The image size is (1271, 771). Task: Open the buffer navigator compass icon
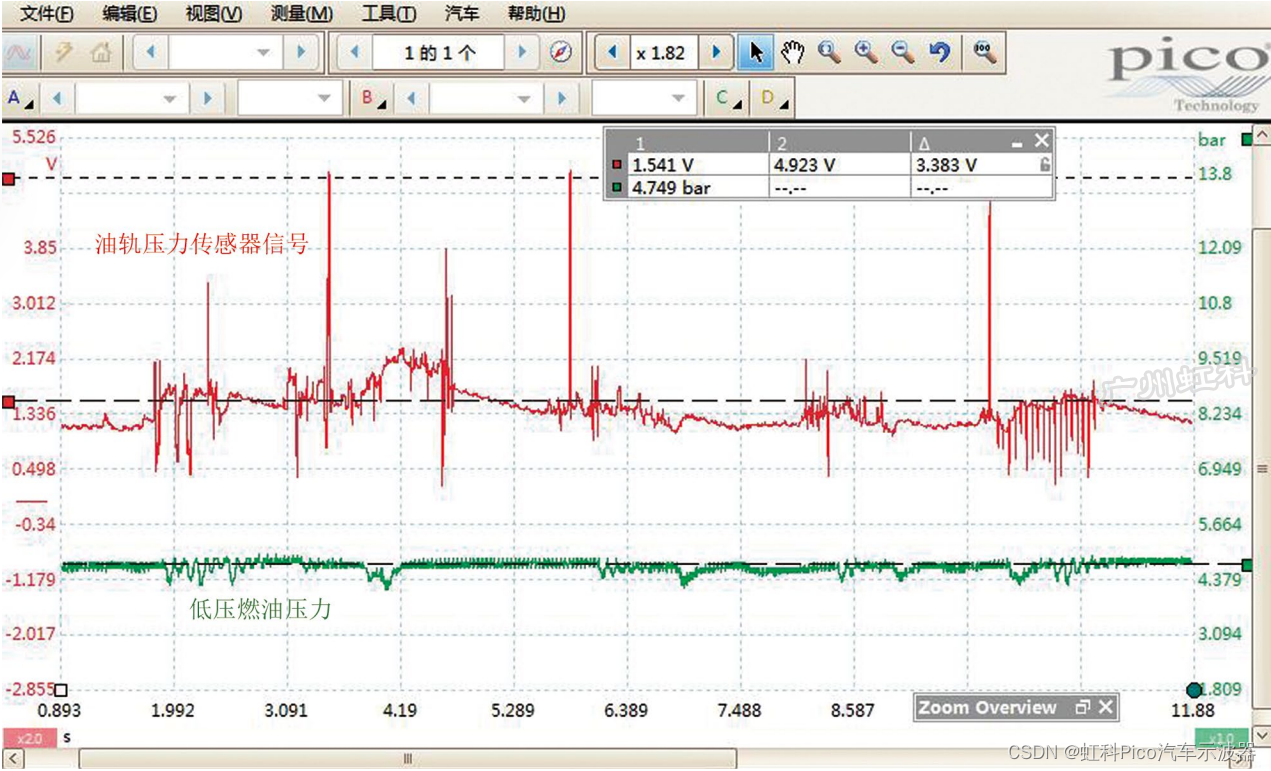561,52
